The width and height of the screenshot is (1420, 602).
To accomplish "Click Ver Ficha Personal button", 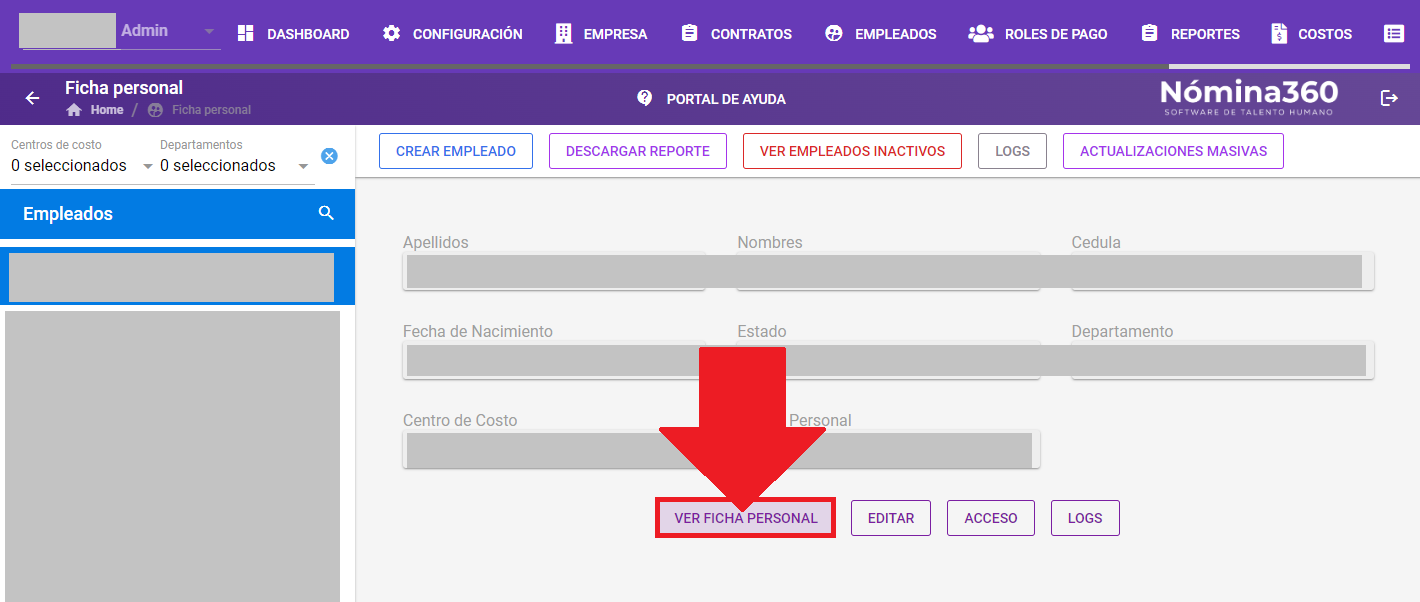I will (746, 518).
